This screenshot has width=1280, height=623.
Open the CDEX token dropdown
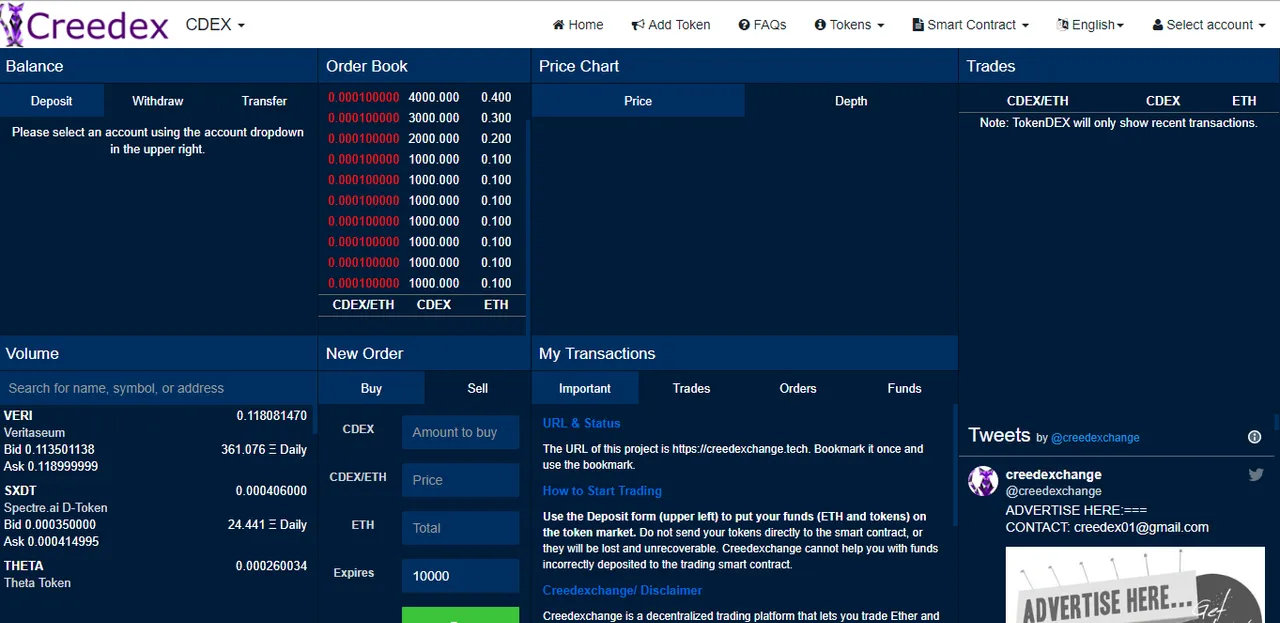point(215,25)
